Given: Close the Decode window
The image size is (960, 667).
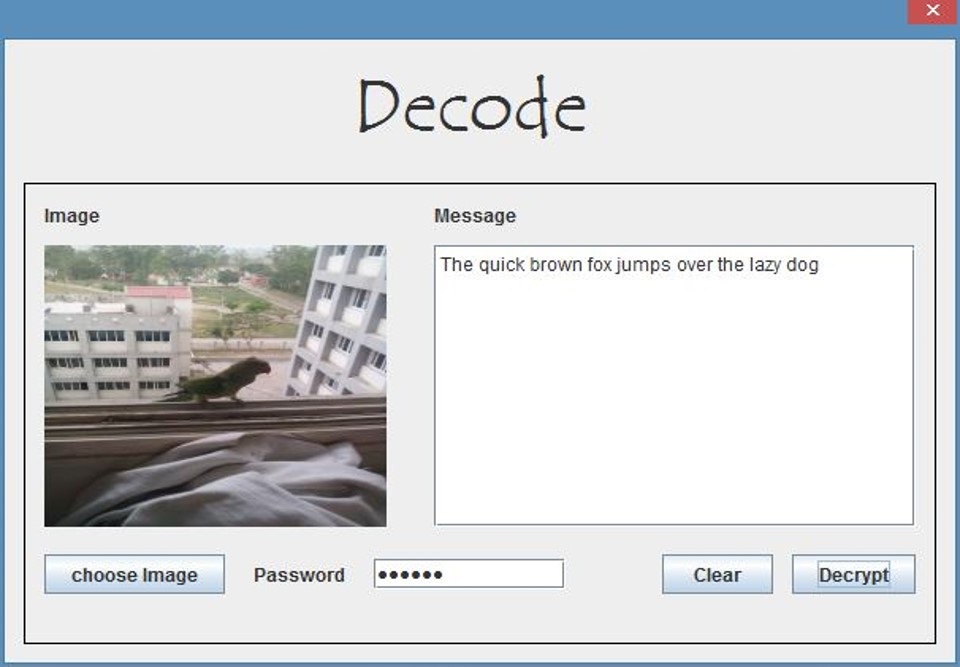Looking at the screenshot, I should click(x=932, y=11).
